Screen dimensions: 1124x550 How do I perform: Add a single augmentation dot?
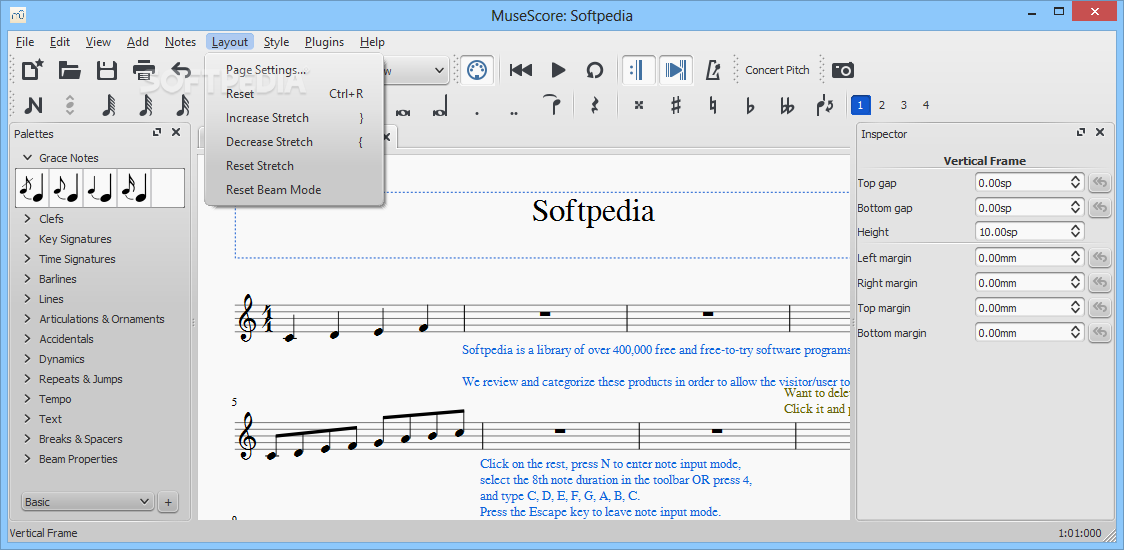[x=477, y=113]
